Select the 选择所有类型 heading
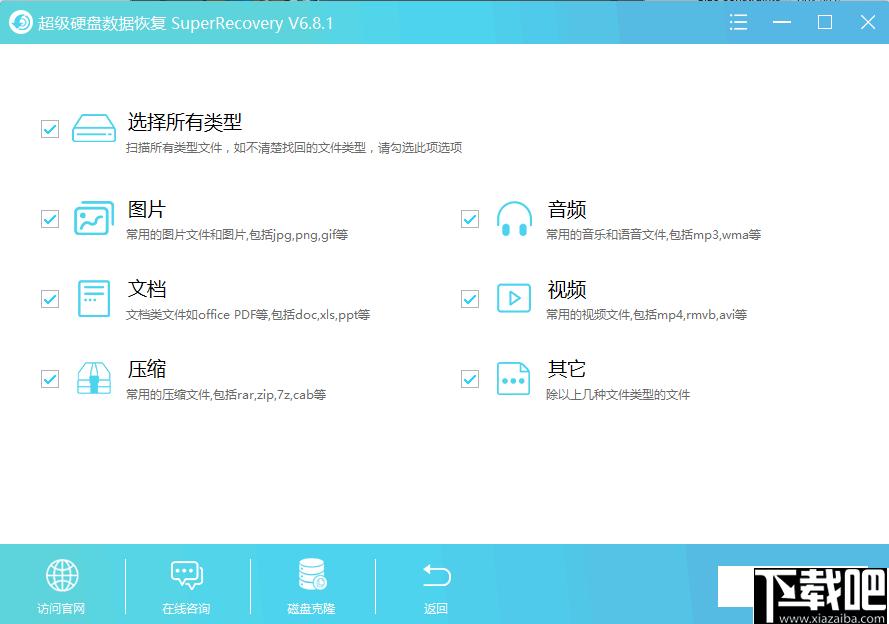This screenshot has width=889, height=624. 185,122
